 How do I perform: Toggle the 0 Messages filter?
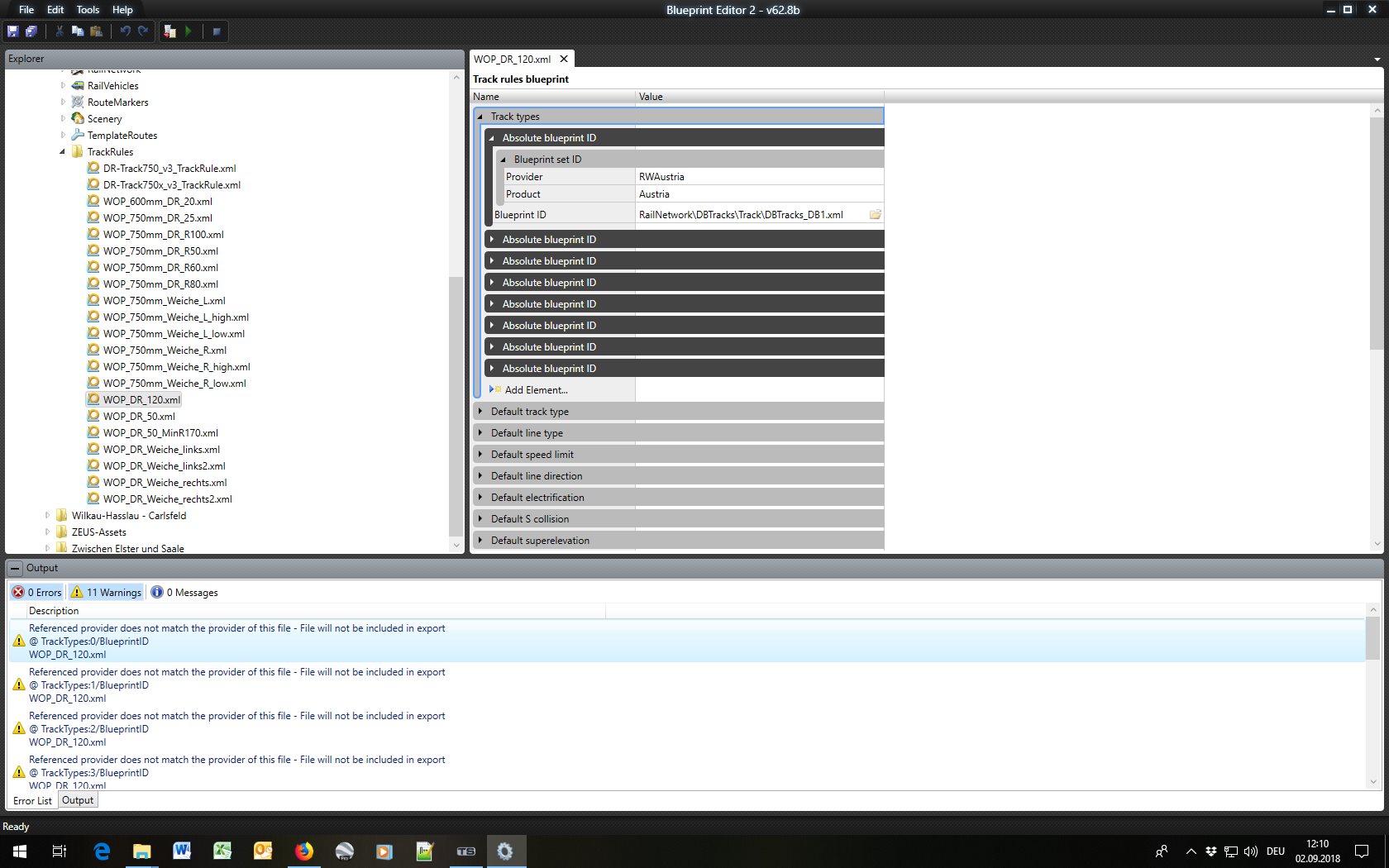(x=184, y=592)
